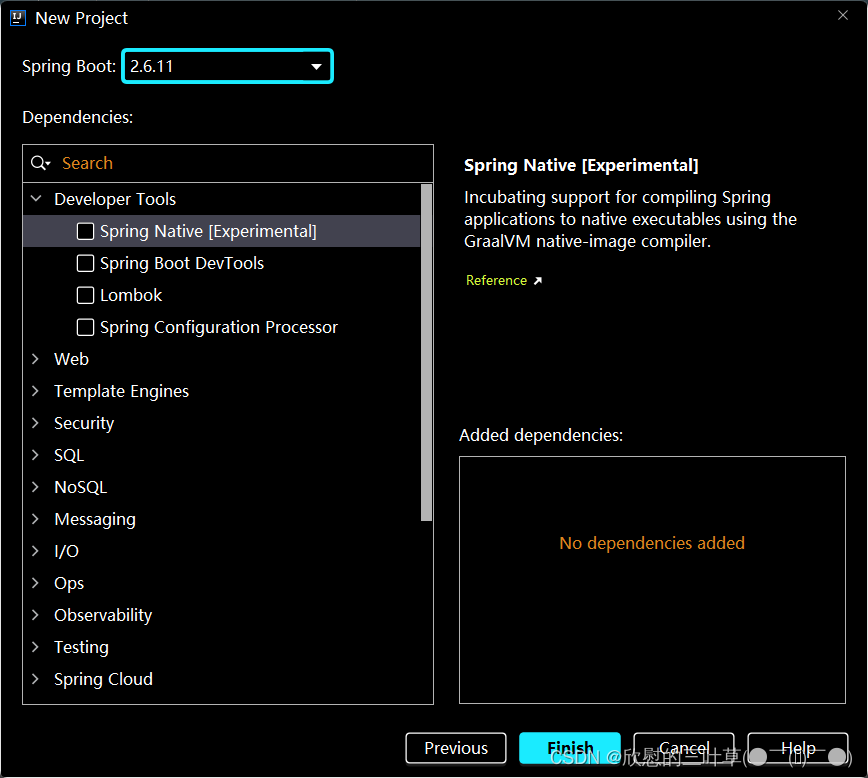Expand the Security category
Viewport: 868px width, 778px height.
coord(35,423)
